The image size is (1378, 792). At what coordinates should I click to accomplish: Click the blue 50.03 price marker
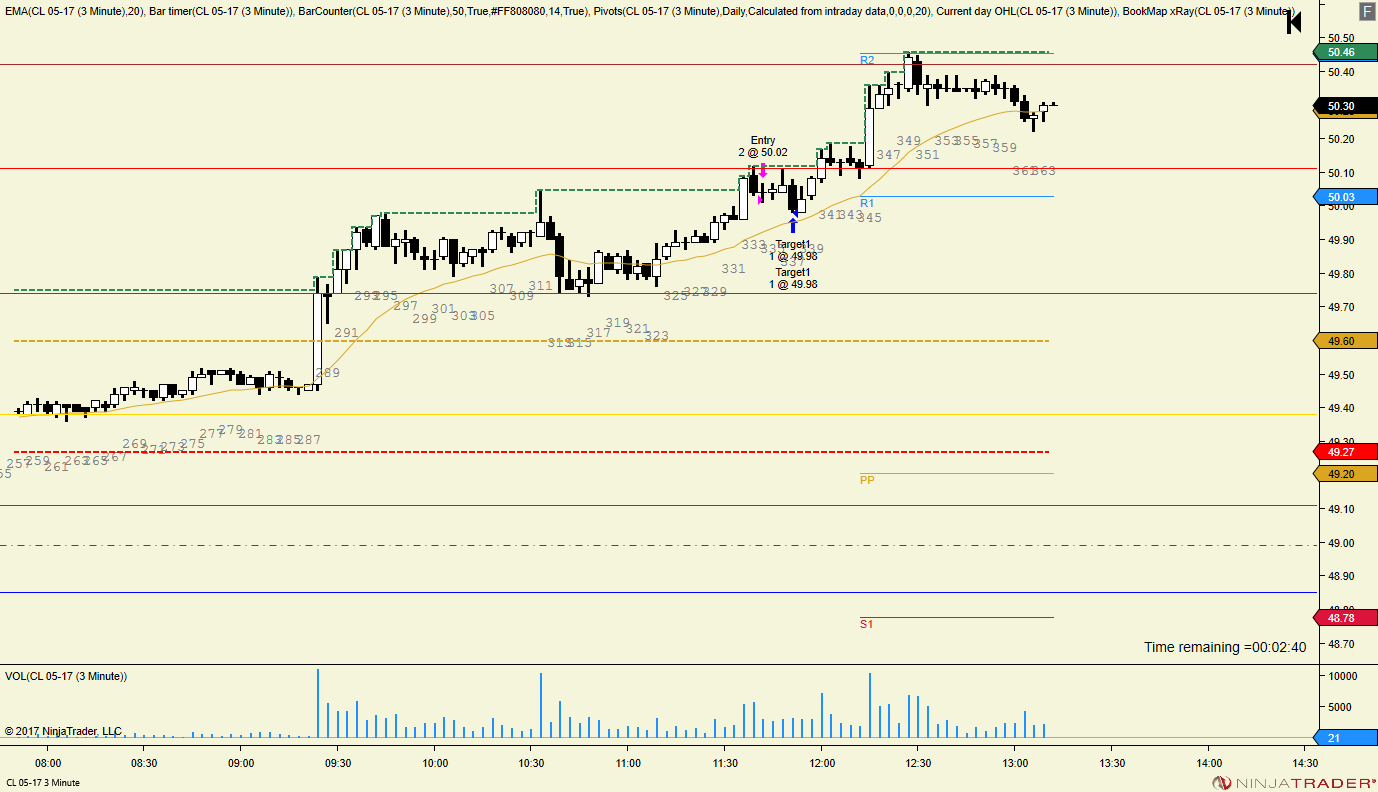tap(1347, 197)
